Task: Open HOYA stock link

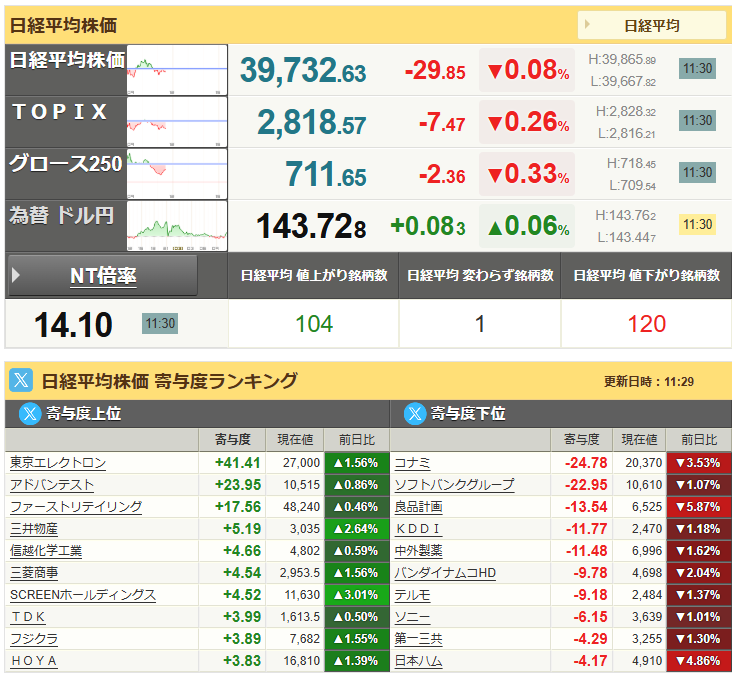Action: pos(34,661)
